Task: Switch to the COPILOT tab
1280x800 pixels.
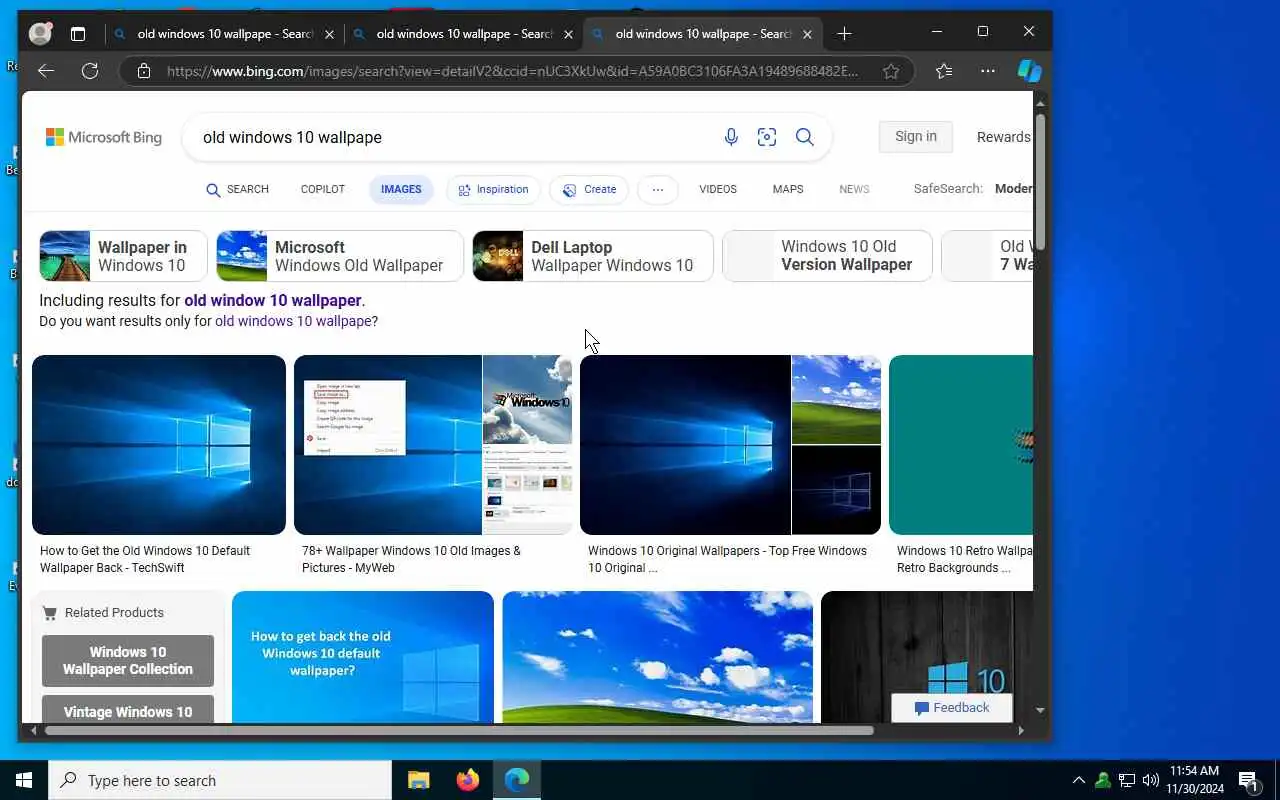Action: pos(323,189)
